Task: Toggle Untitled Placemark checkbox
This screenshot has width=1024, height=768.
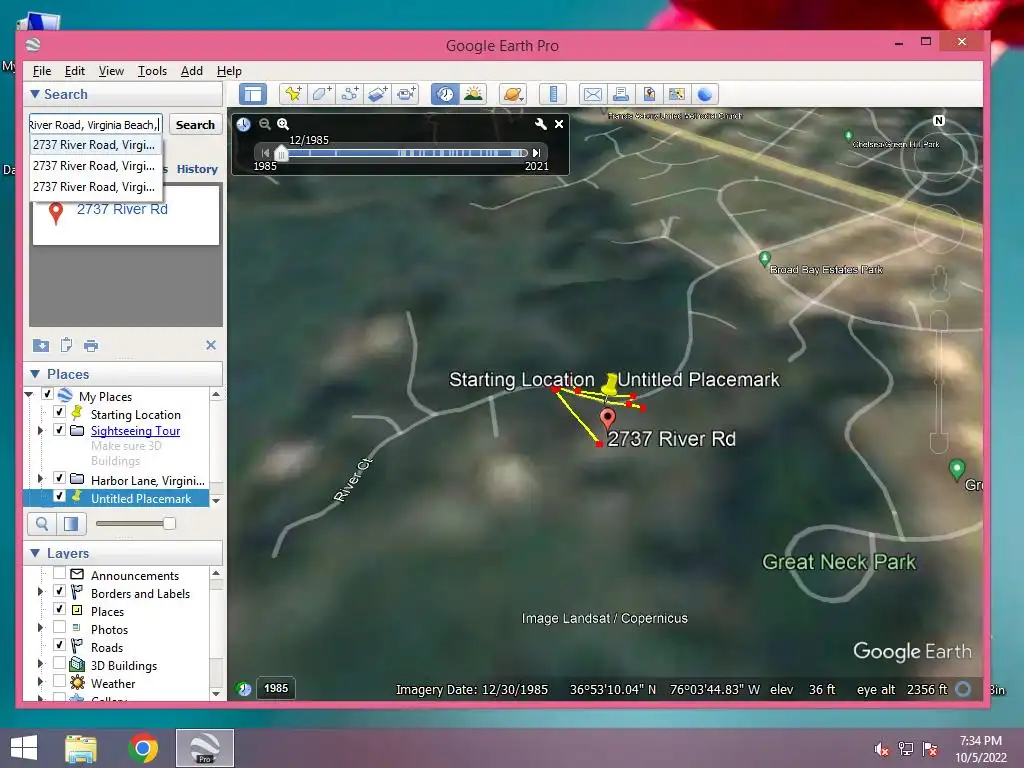Action: pyautogui.click(x=59, y=496)
